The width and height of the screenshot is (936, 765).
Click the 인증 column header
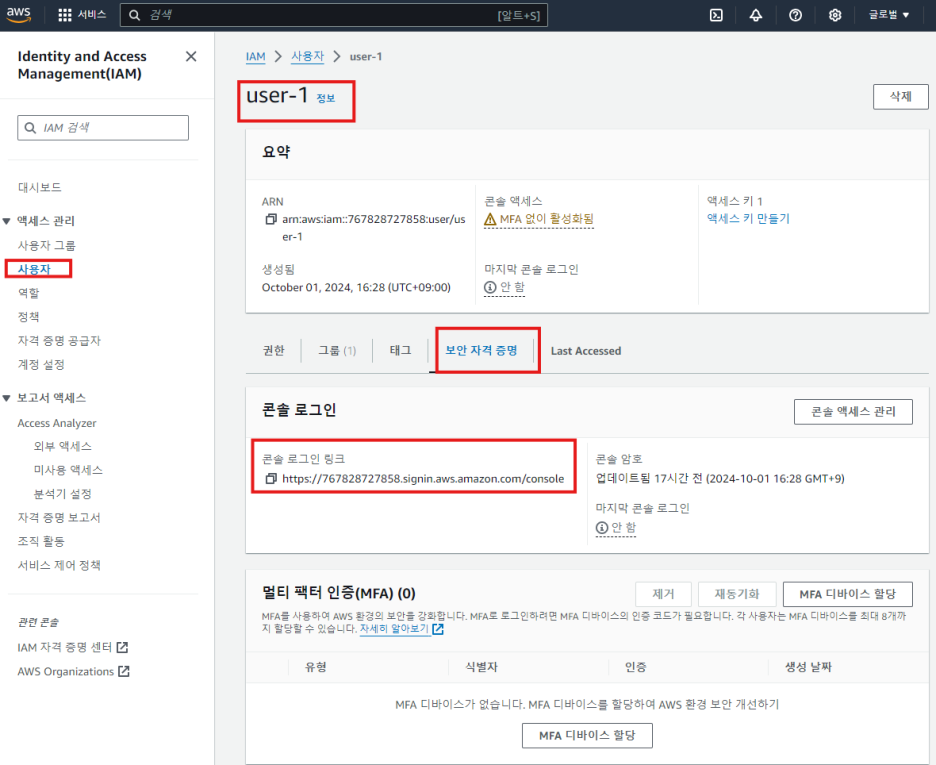click(x=635, y=667)
